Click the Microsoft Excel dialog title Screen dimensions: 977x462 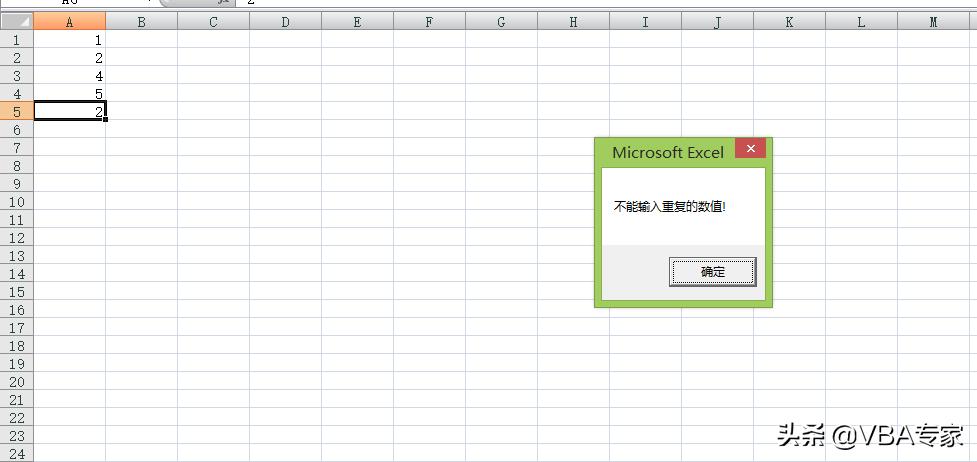[x=668, y=153]
